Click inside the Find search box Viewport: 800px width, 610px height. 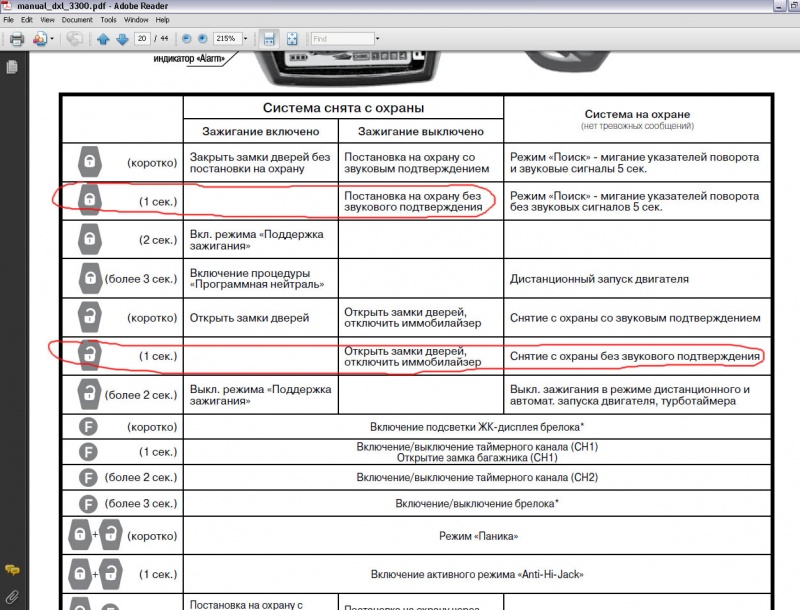340,39
